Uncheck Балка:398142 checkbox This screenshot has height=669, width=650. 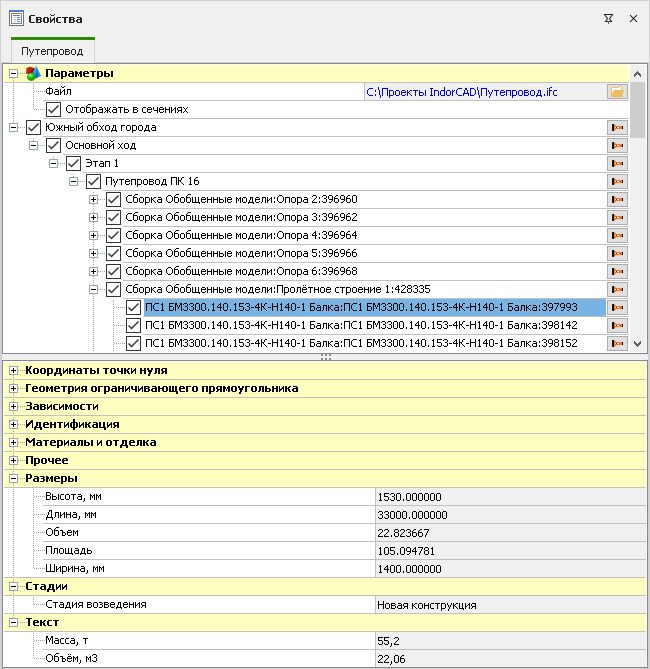(134, 325)
